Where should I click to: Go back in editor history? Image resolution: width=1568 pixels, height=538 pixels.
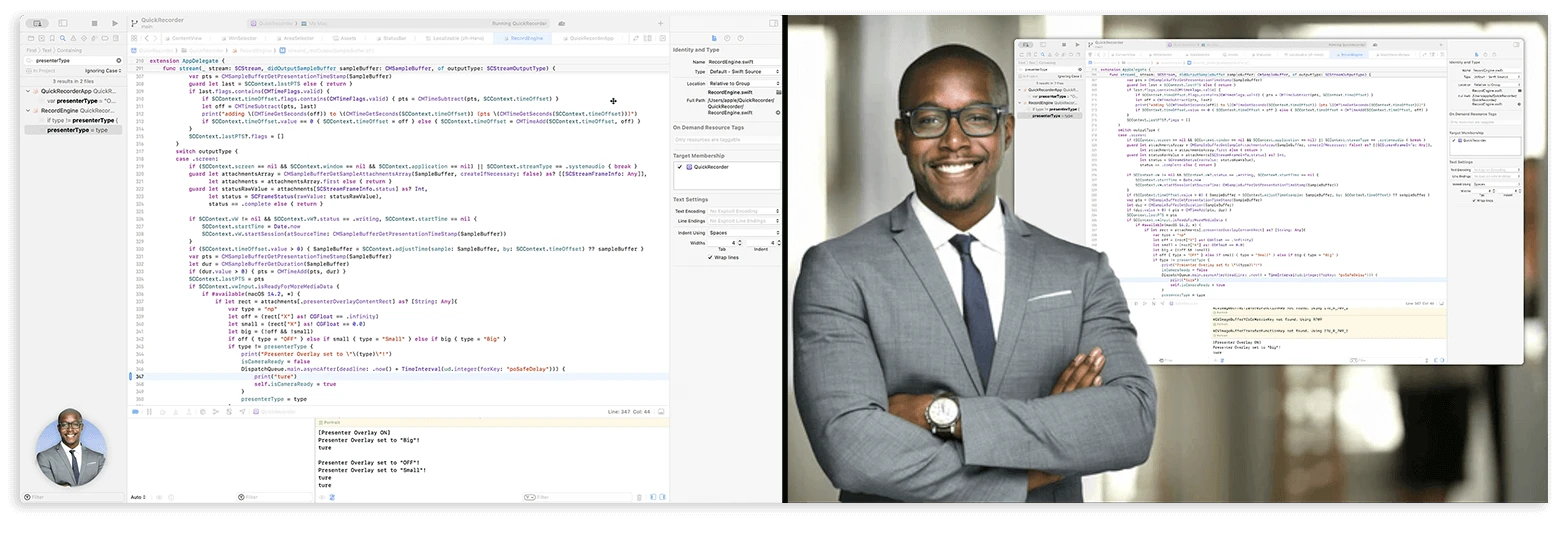click(146, 38)
